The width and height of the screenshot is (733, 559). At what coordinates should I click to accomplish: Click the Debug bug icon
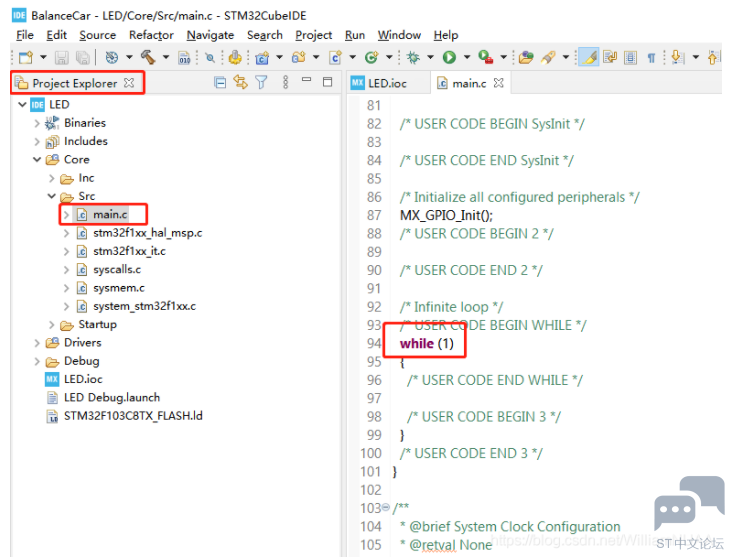click(x=413, y=57)
